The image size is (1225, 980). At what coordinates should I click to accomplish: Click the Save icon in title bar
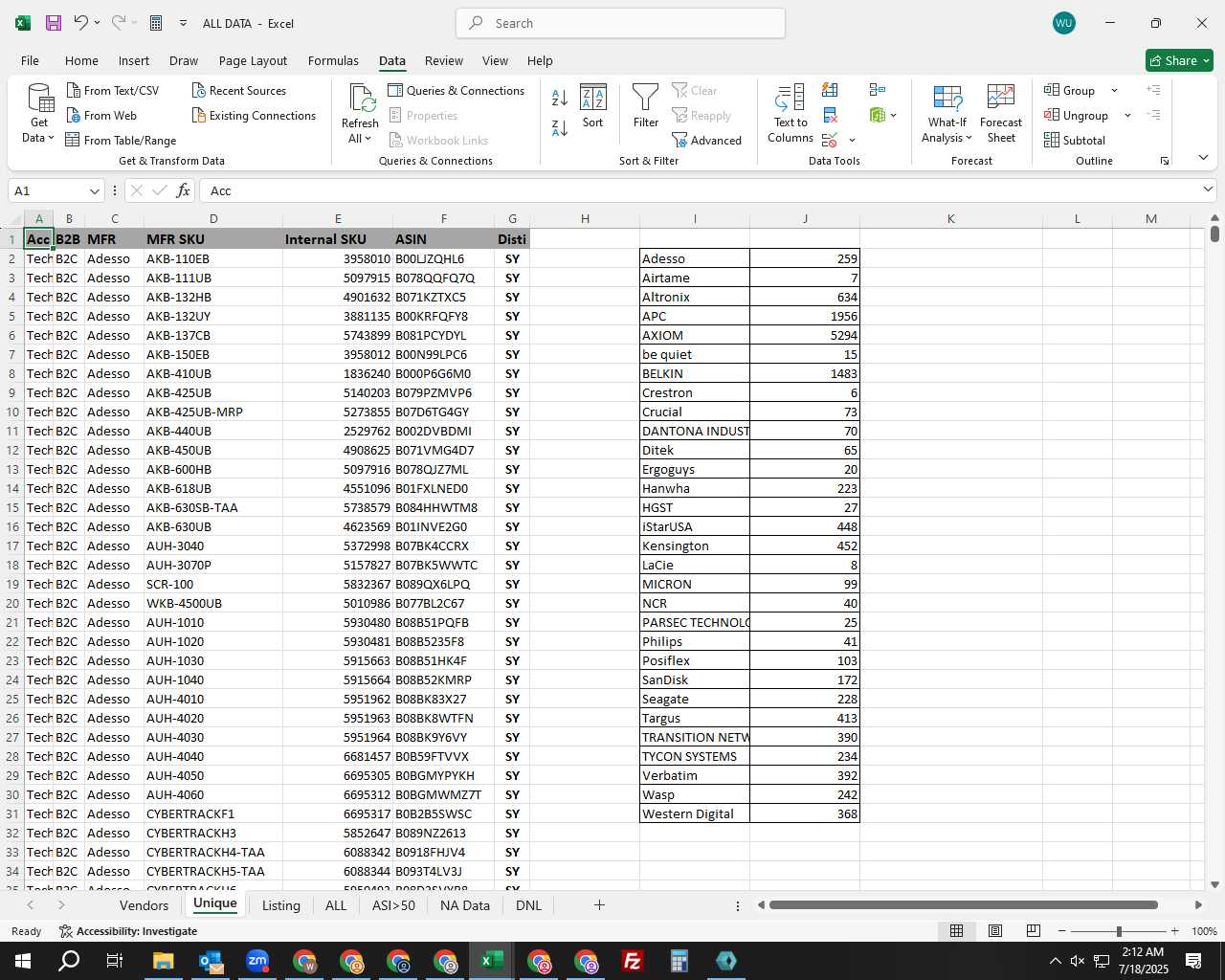pos(54,23)
